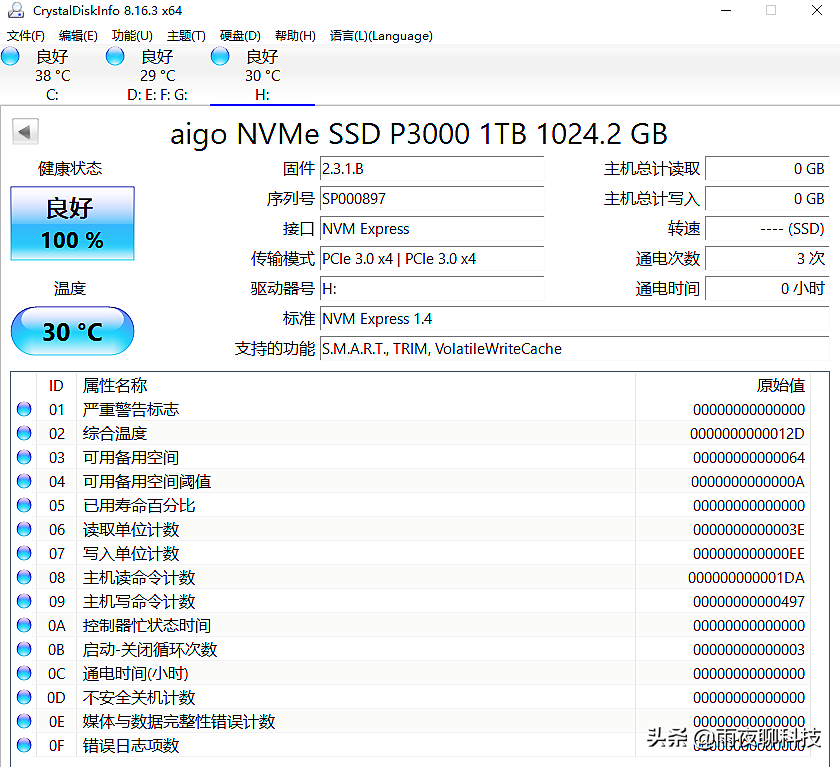Click status orb for attribute 04 可用备用空间阈值
Image resolution: width=840 pixels, height=767 pixels.
24,481
